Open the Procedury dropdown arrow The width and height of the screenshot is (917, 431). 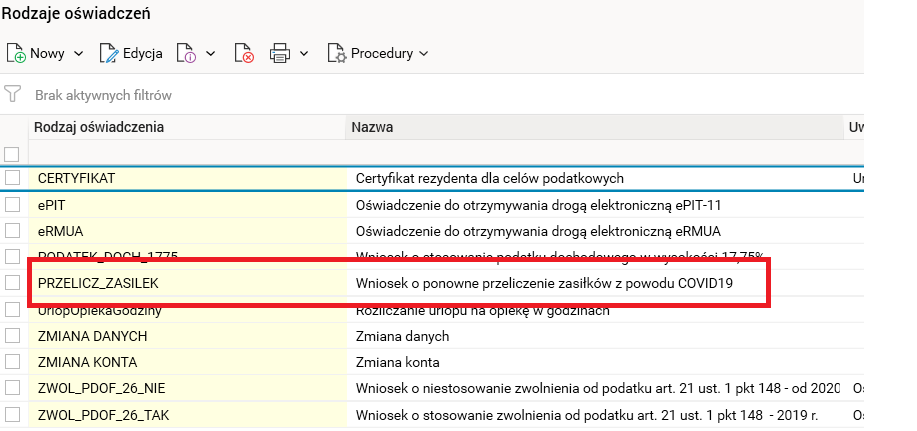point(424,54)
